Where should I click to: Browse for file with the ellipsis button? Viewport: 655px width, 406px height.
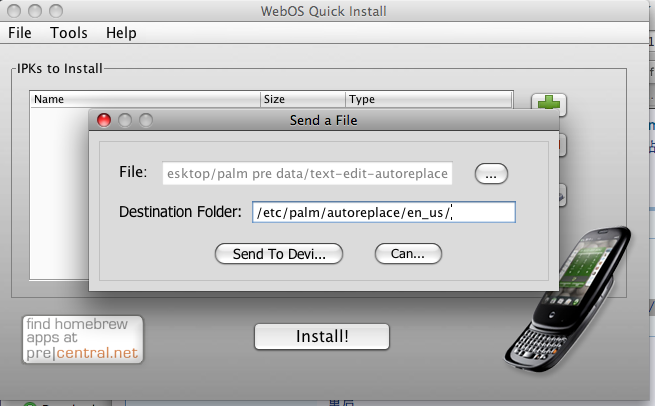[x=491, y=173]
